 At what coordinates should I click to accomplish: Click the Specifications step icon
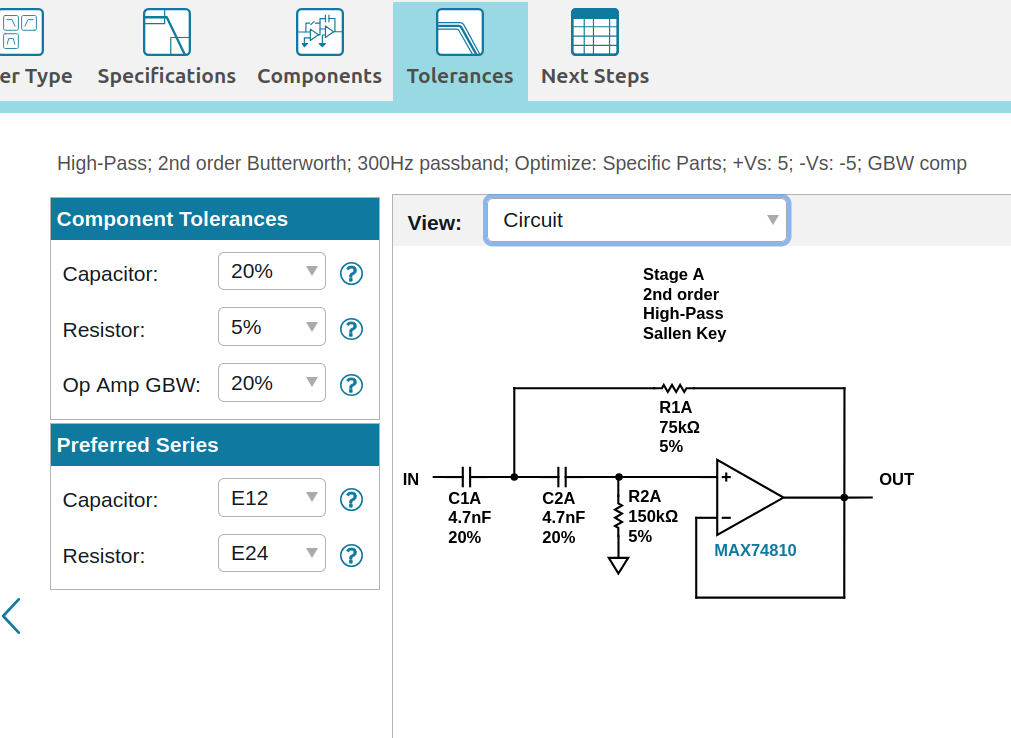tap(166, 32)
